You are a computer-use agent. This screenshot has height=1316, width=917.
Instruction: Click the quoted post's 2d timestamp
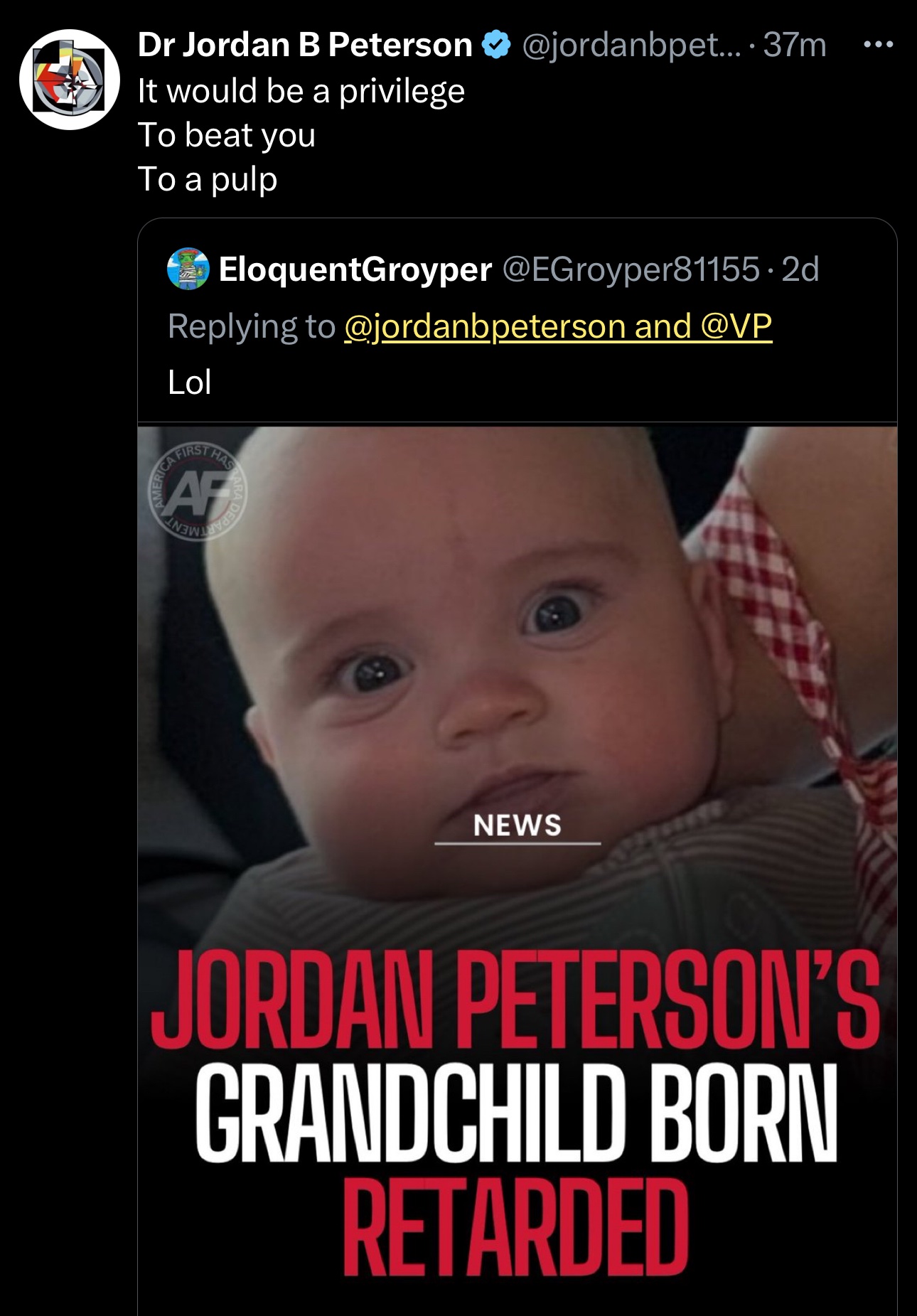point(800,269)
